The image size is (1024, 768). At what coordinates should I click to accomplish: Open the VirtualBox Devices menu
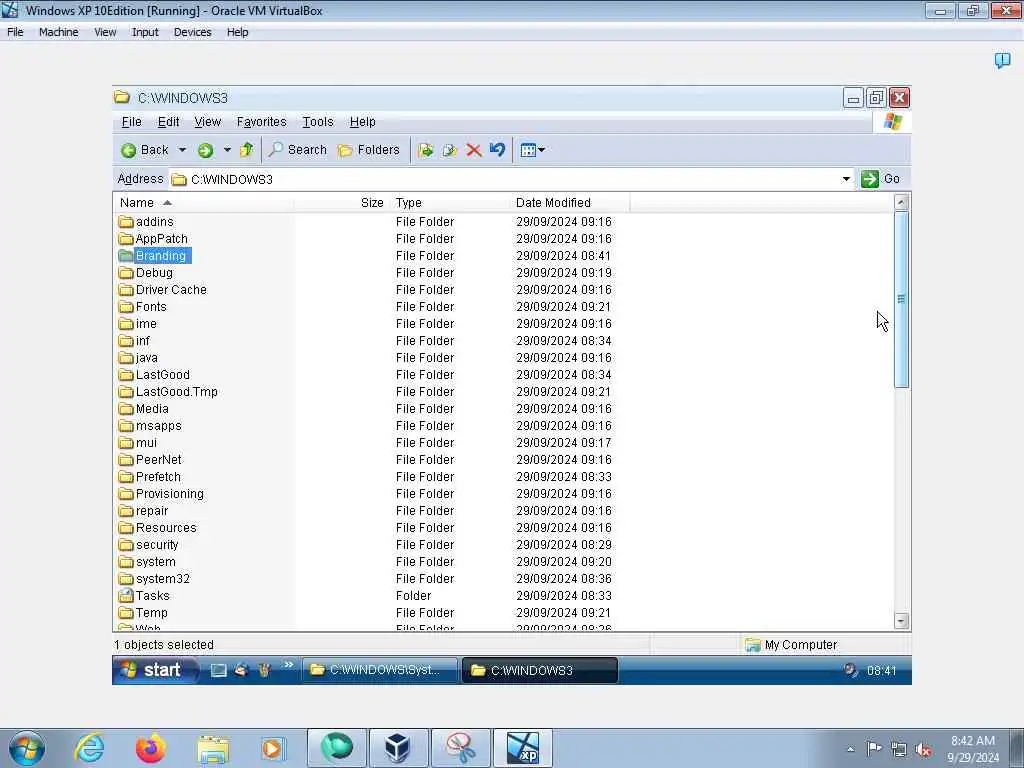(193, 32)
